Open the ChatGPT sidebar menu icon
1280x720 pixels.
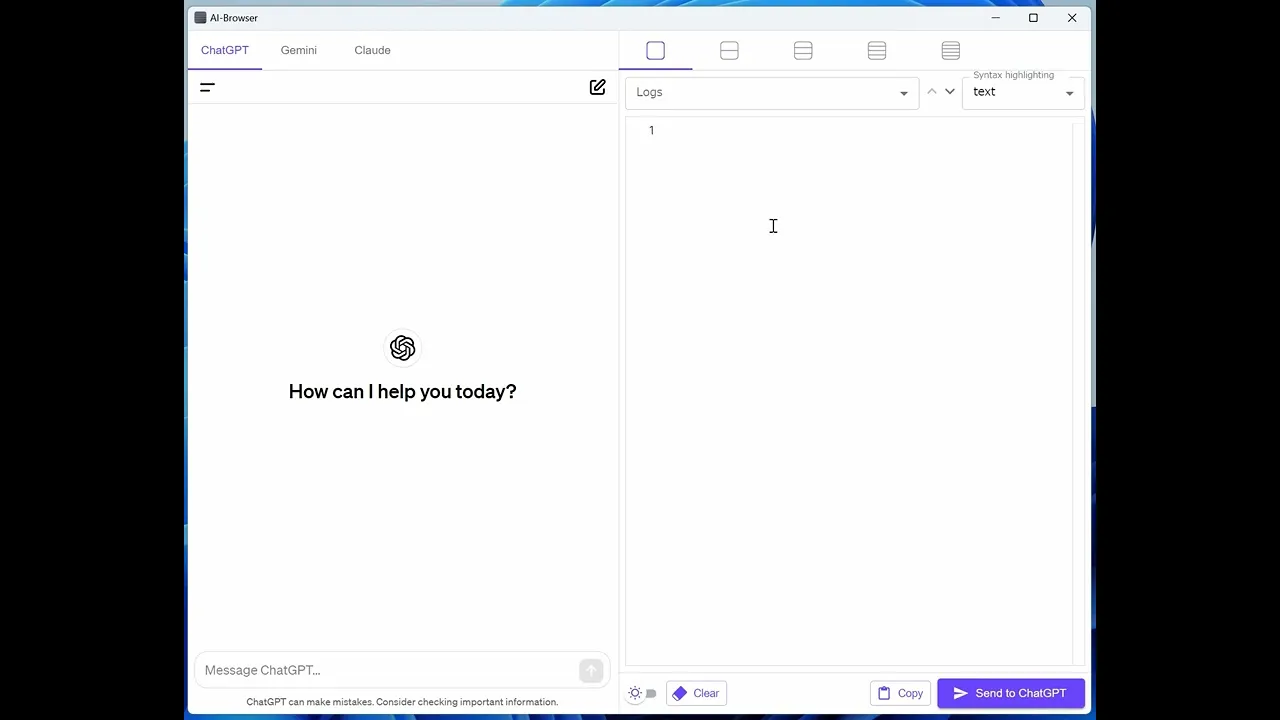click(207, 88)
